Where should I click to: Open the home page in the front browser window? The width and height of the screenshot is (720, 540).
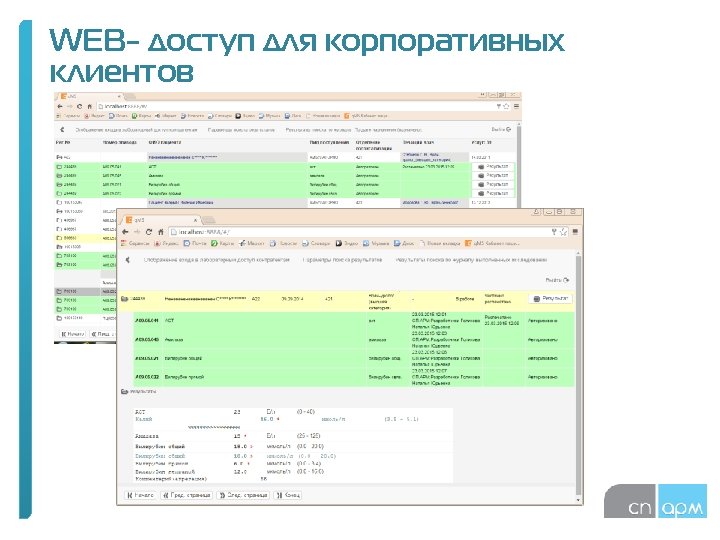(160, 232)
